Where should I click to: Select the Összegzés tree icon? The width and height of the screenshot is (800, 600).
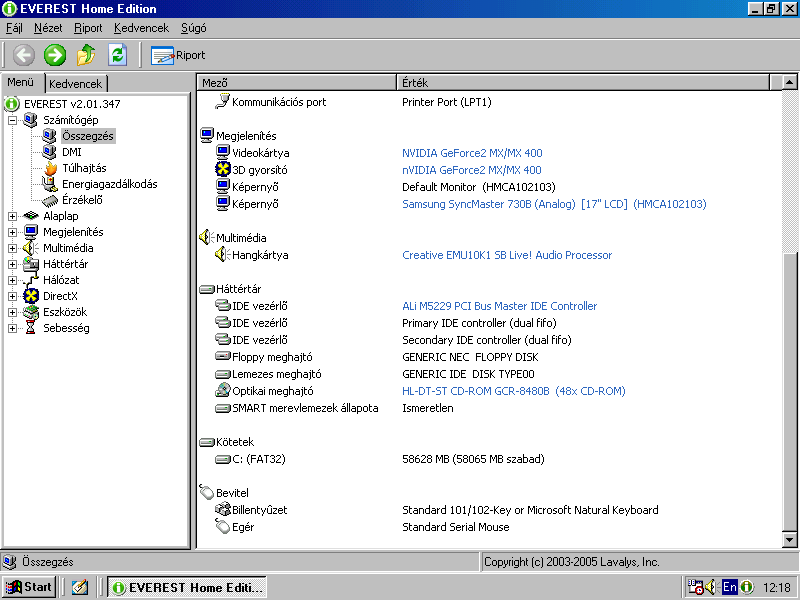[x=49, y=136]
